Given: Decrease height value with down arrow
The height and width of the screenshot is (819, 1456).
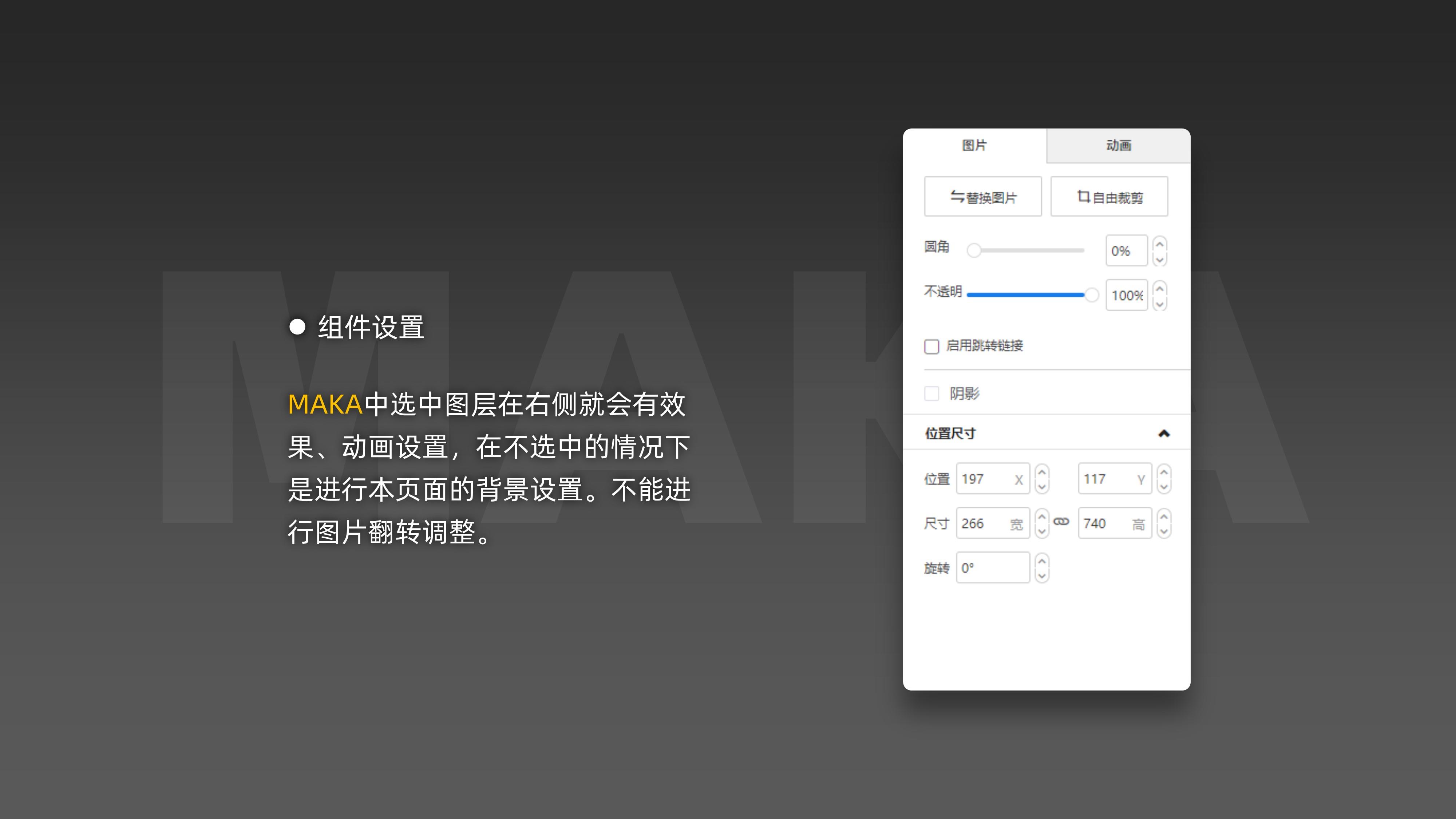Looking at the screenshot, I should [1164, 531].
